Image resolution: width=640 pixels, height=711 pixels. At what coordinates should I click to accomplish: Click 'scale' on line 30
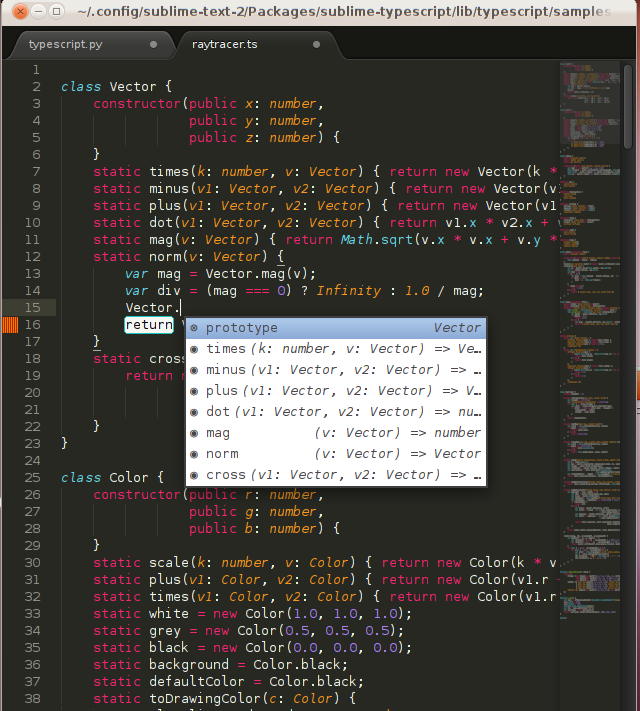[169, 563]
